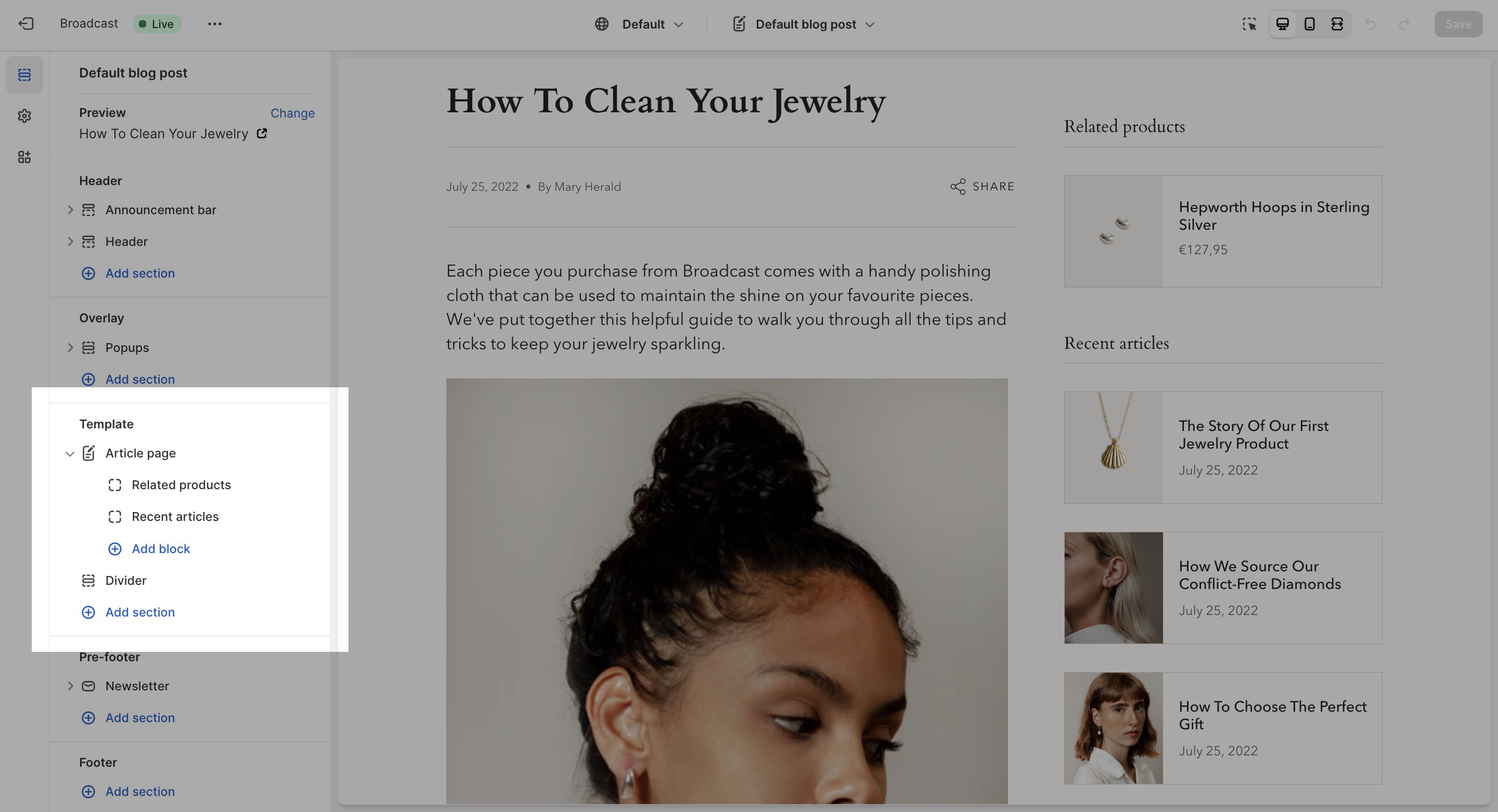Click the Hepworth Hoops product thumbnail
Image resolution: width=1498 pixels, height=812 pixels.
tap(1113, 231)
